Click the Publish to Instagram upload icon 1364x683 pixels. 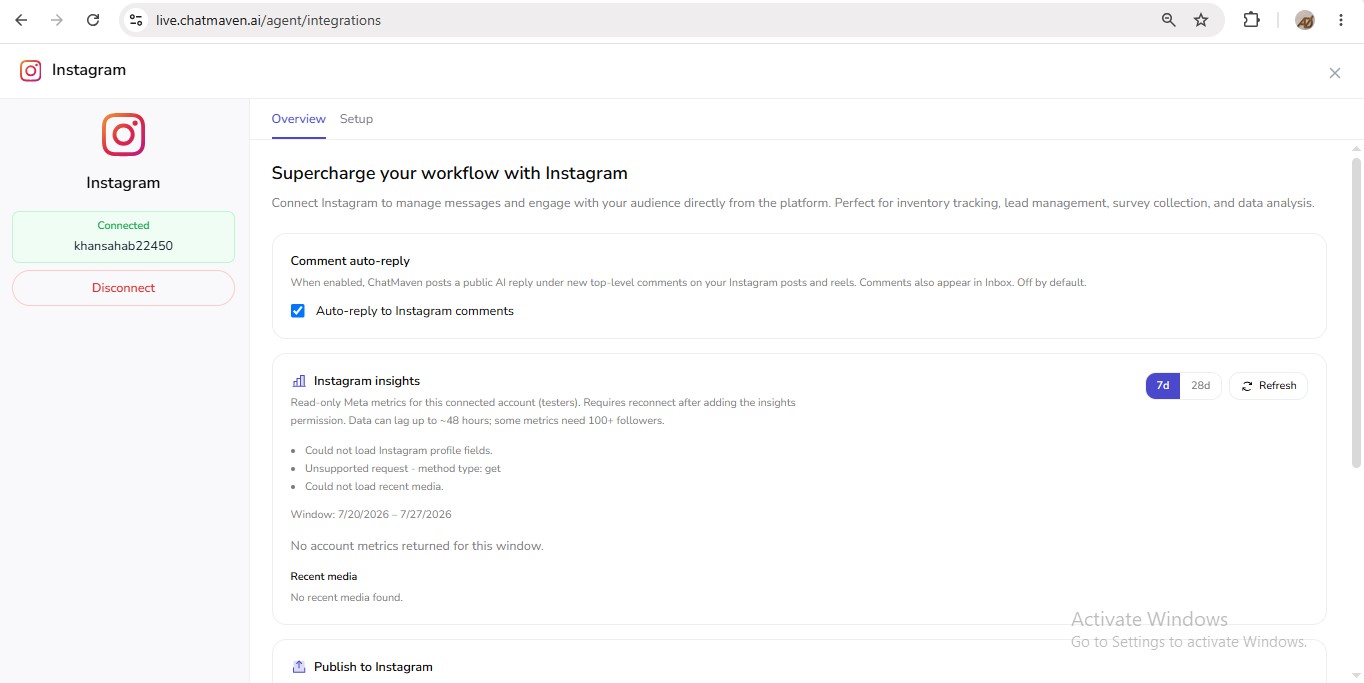pyautogui.click(x=299, y=667)
